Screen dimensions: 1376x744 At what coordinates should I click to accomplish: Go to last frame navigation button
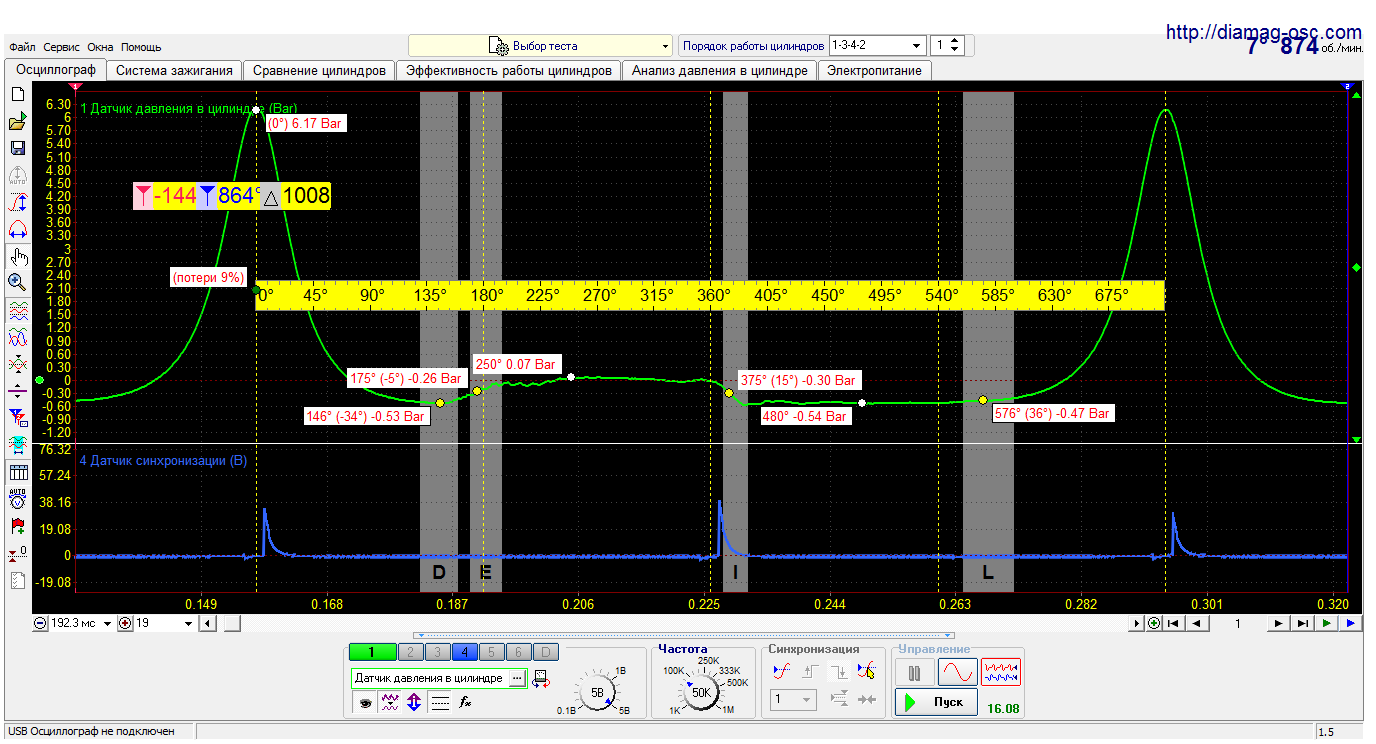(x=1302, y=623)
